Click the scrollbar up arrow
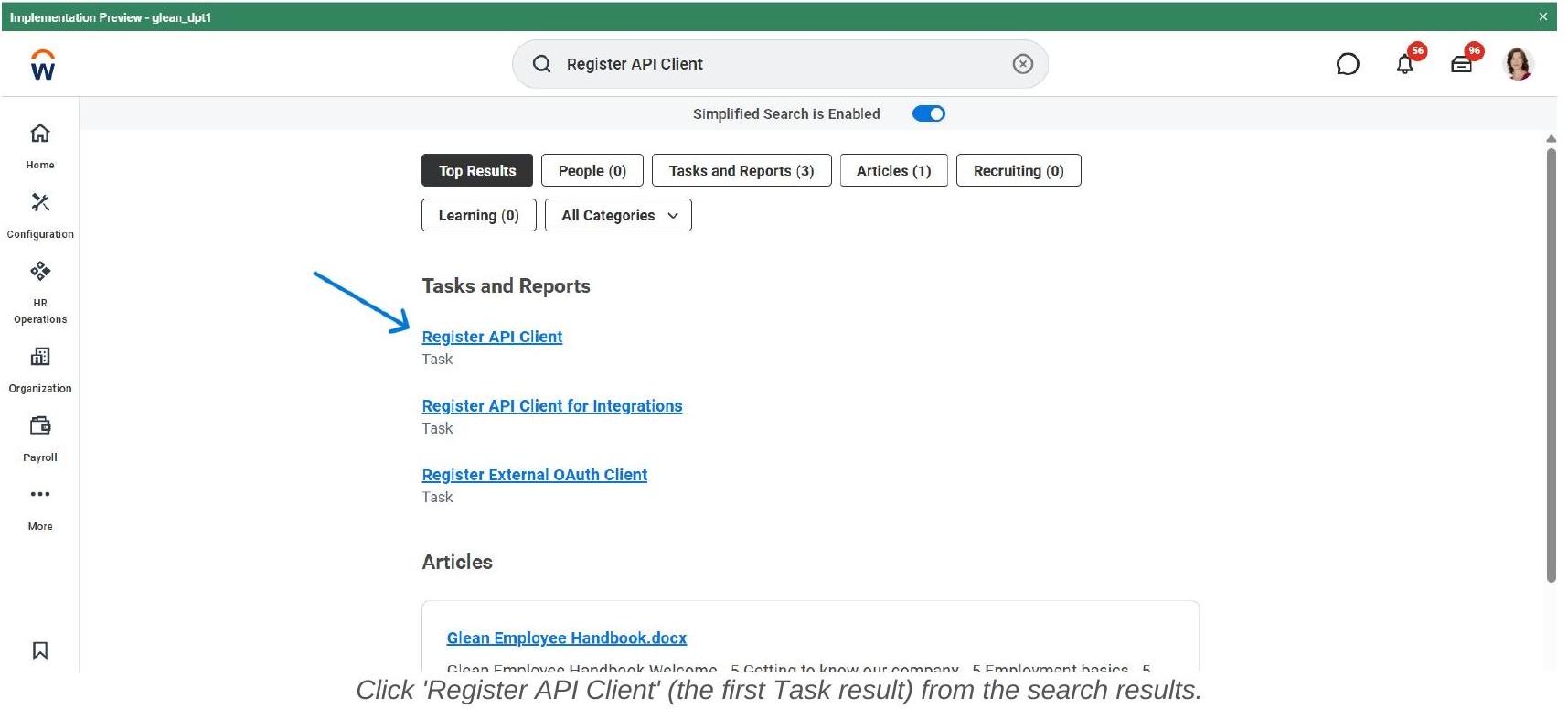 tap(1551, 139)
